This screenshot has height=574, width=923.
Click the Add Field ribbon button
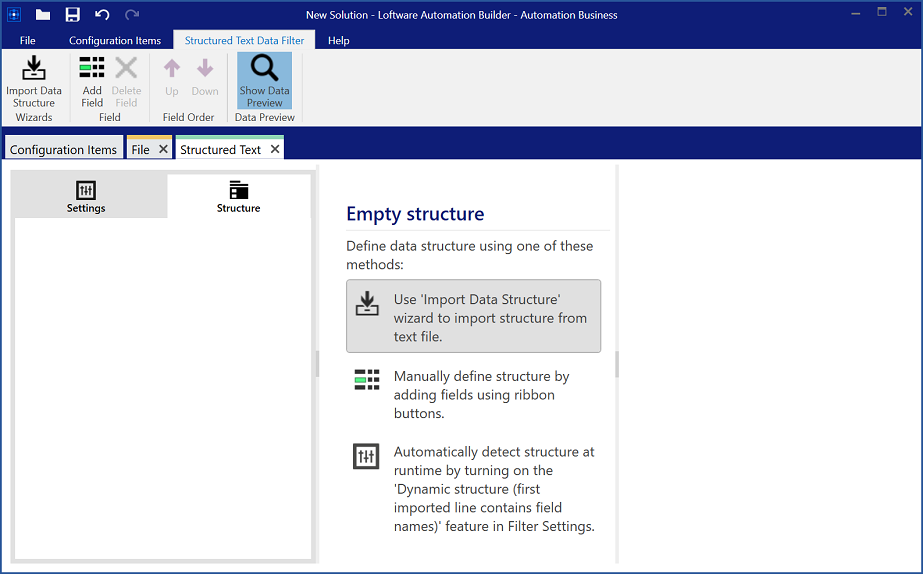coord(92,81)
